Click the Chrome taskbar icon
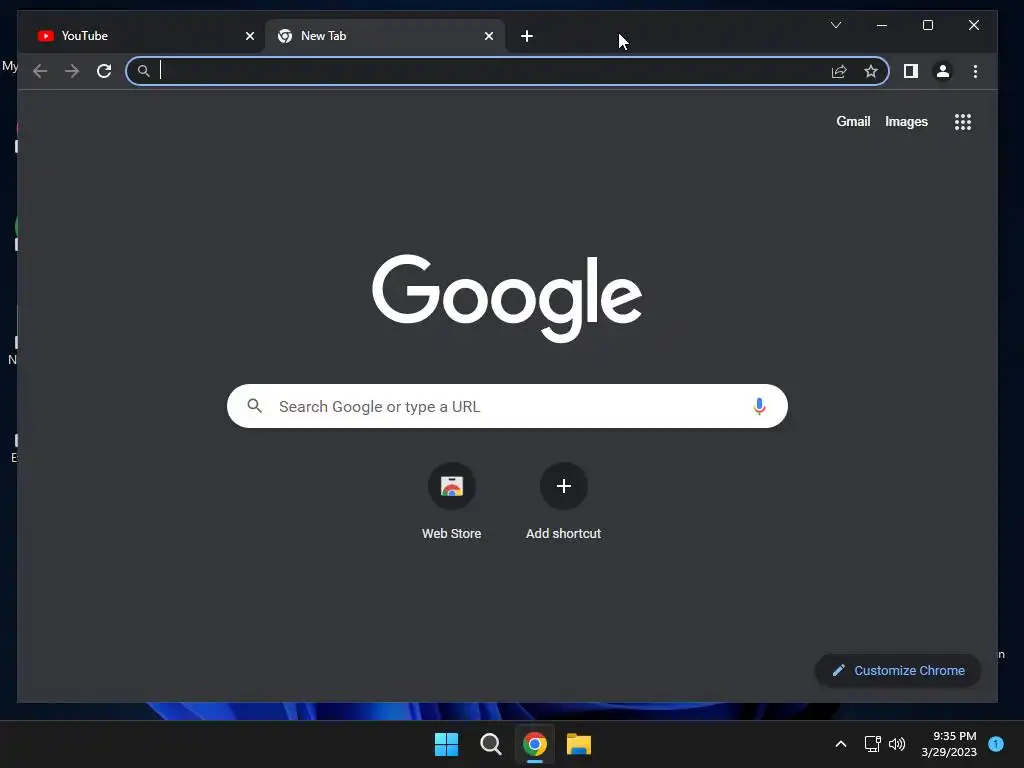Image resolution: width=1024 pixels, height=768 pixels. pos(534,744)
